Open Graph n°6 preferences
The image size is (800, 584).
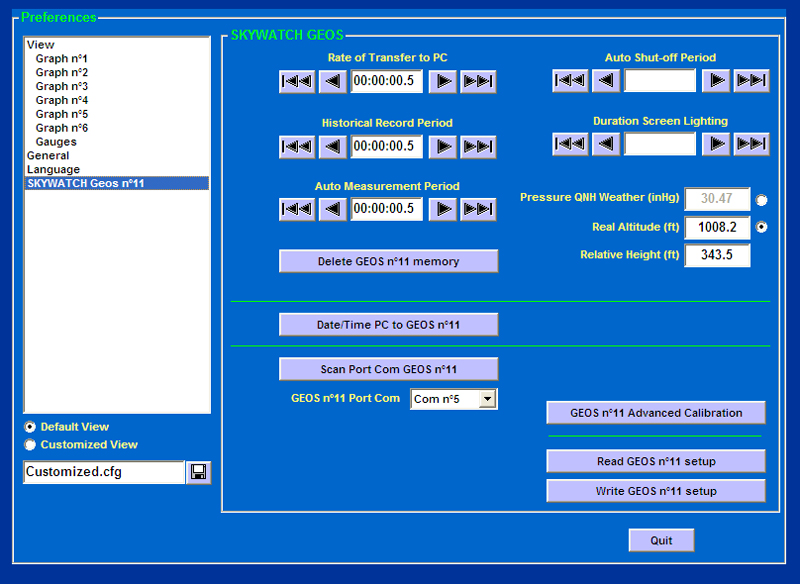[62, 128]
